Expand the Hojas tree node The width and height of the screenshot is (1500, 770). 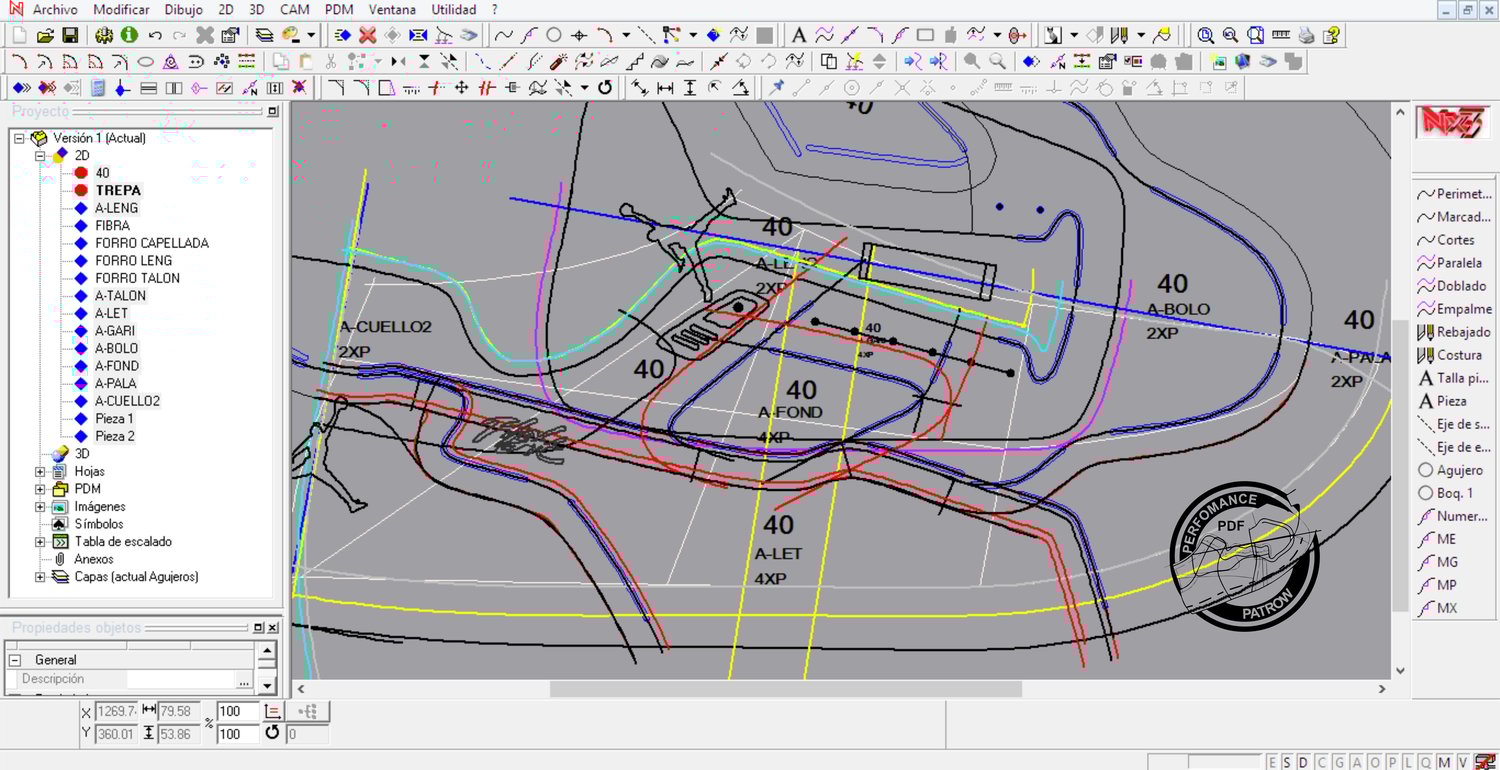click(40, 471)
